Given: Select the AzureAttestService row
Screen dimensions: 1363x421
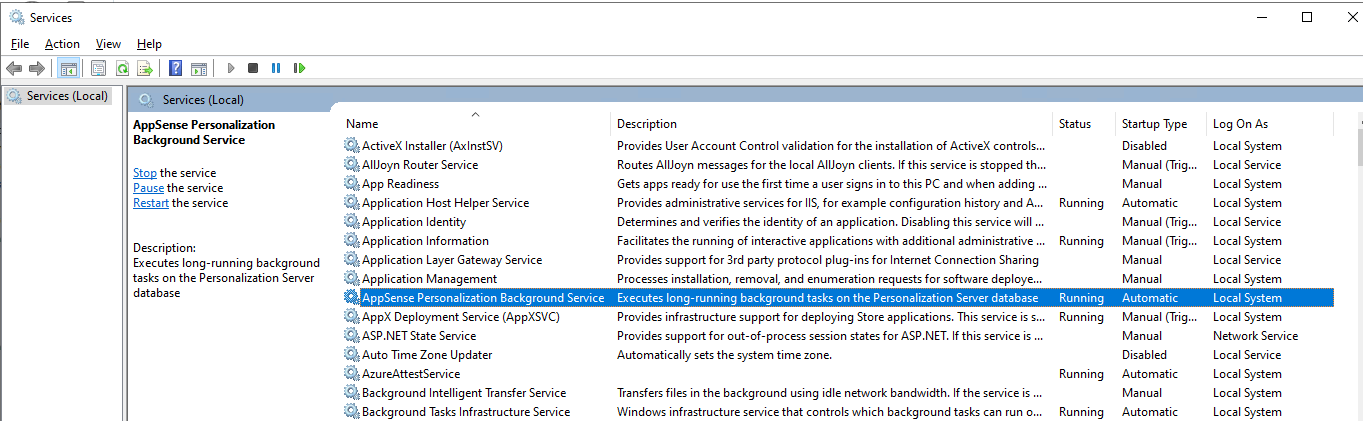Looking at the screenshot, I should pyautogui.click(x=410, y=374).
